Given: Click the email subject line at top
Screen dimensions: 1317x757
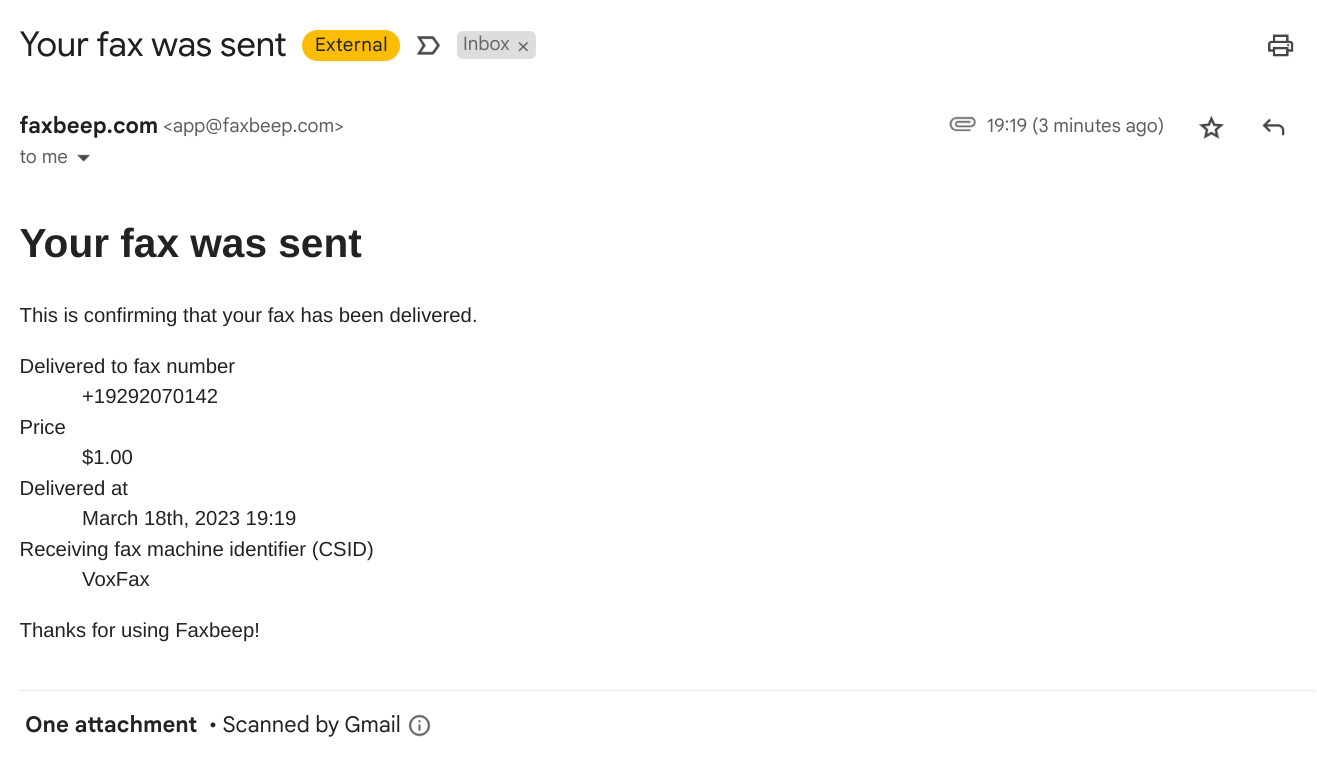Looking at the screenshot, I should pos(153,45).
